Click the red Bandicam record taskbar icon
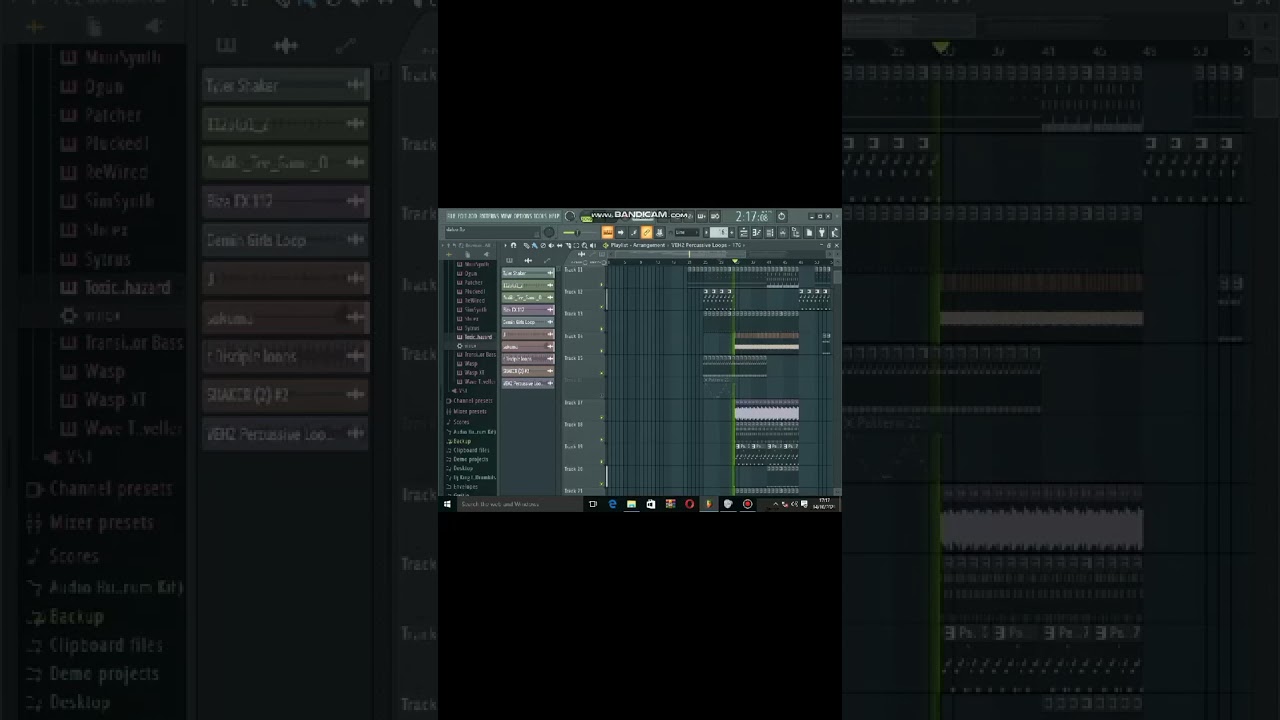 point(747,504)
